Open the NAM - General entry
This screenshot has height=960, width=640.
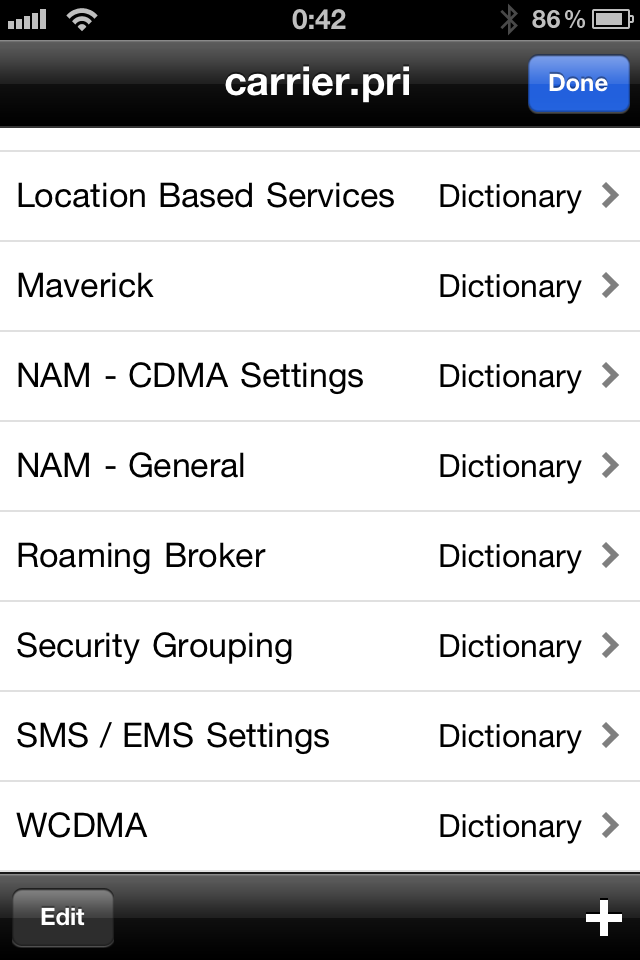[x=320, y=466]
